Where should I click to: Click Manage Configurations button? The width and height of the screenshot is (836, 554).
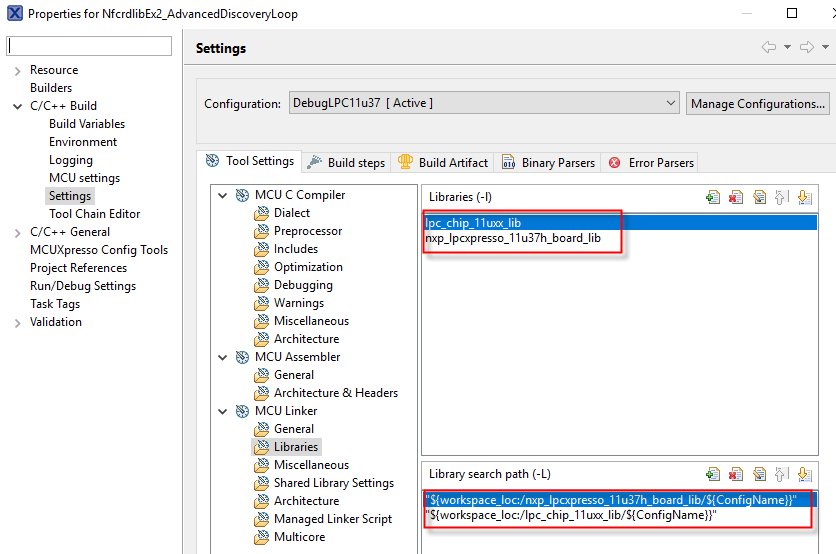(x=758, y=103)
